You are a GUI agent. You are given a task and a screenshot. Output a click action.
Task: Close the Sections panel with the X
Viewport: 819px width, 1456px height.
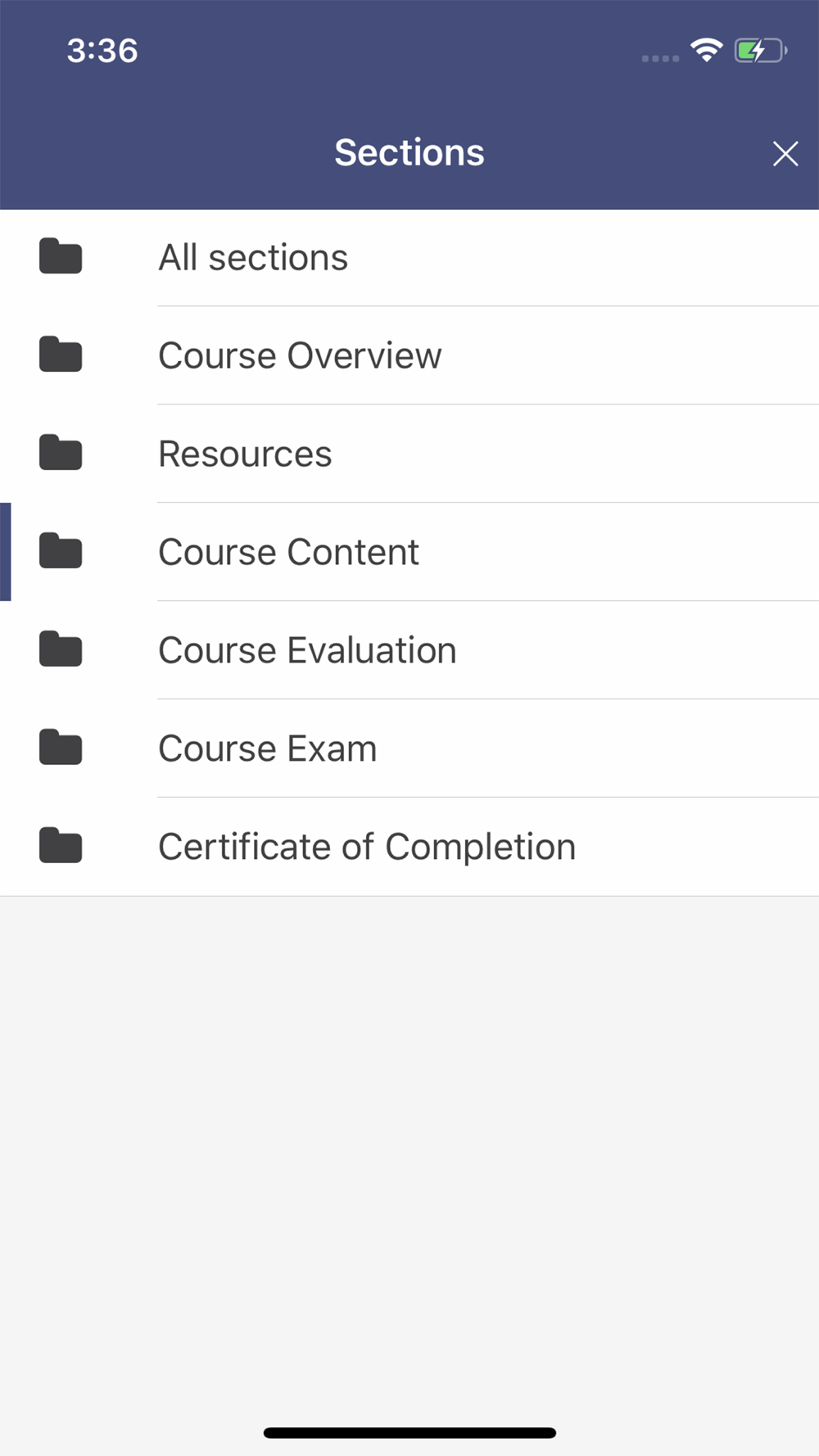click(x=785, y=153)
